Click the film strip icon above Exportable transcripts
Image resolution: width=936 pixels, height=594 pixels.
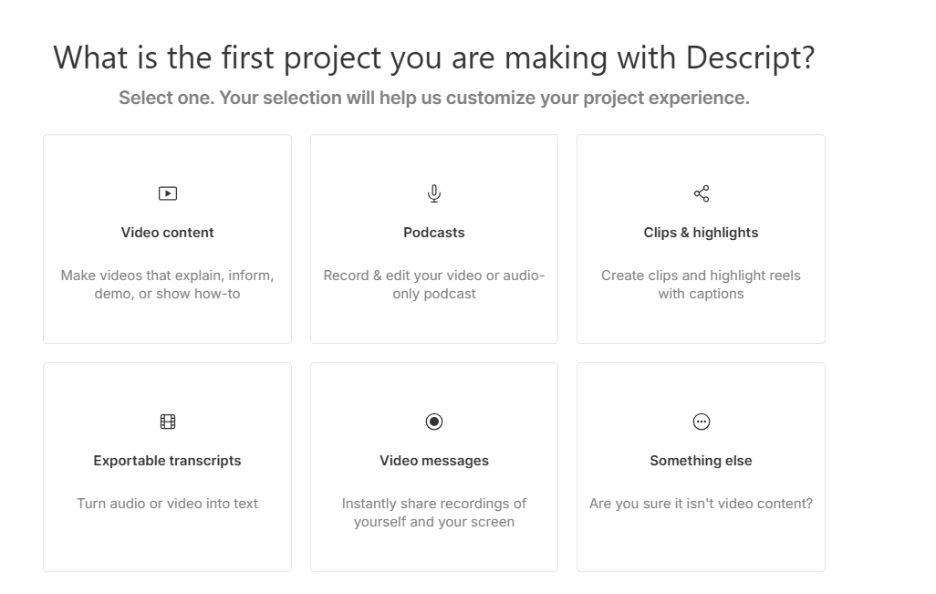[167, 422]
